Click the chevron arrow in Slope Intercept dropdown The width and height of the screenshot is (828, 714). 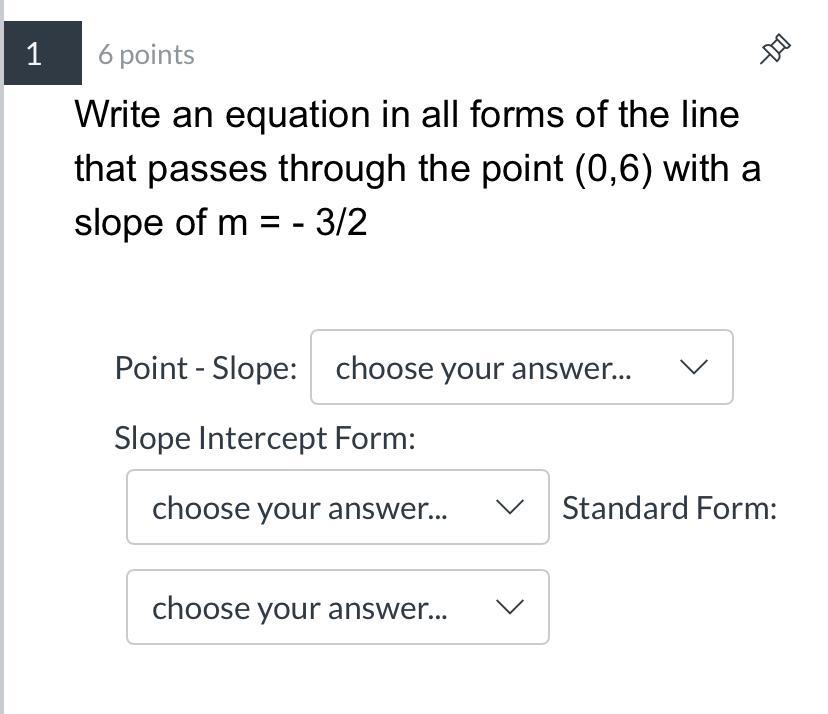[x=510, y=508]
